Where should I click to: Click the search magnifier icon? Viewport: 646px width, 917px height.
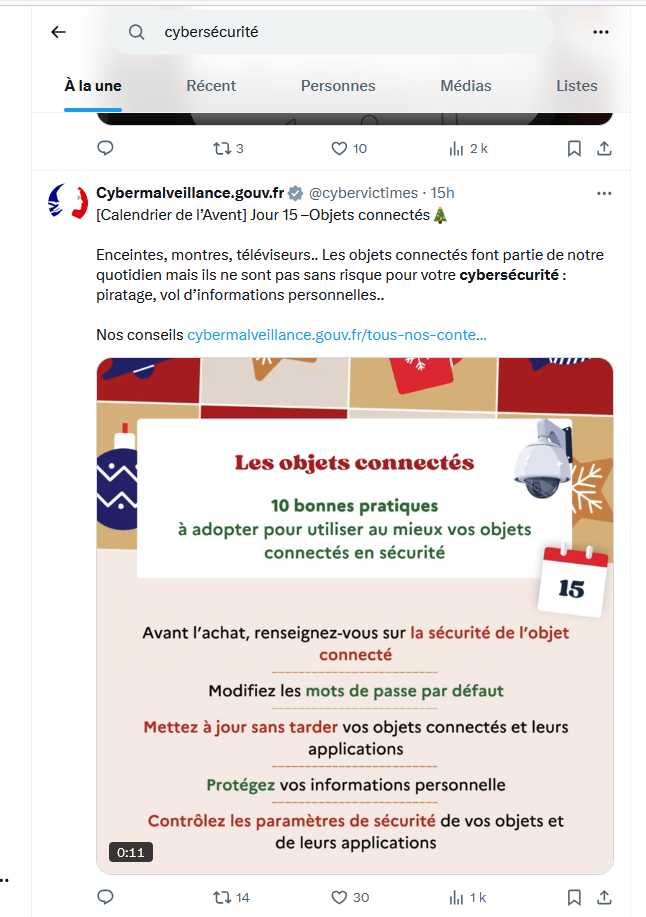click(x=137, y=32)
